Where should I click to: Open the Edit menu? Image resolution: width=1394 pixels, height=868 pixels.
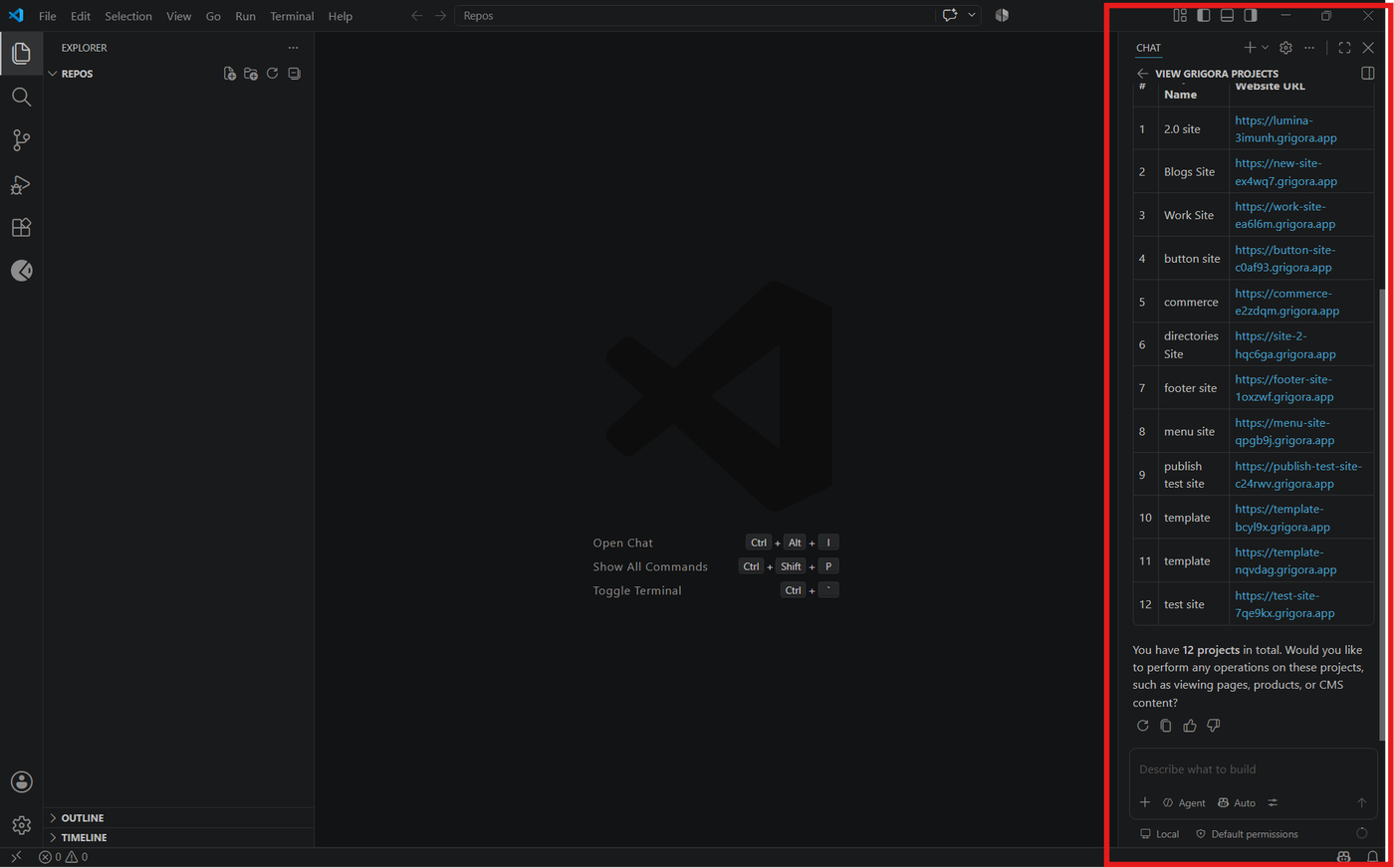coord(81,16)
